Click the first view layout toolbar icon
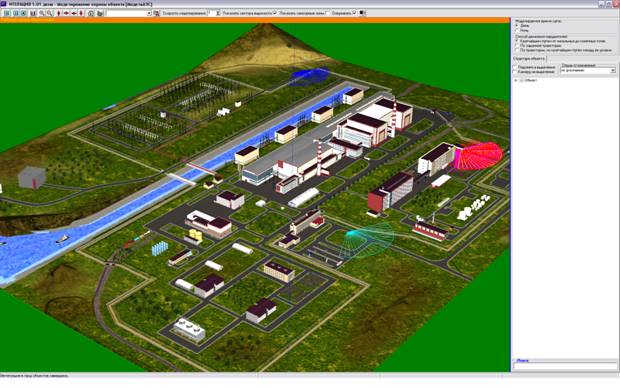 [x=7, y=13]
